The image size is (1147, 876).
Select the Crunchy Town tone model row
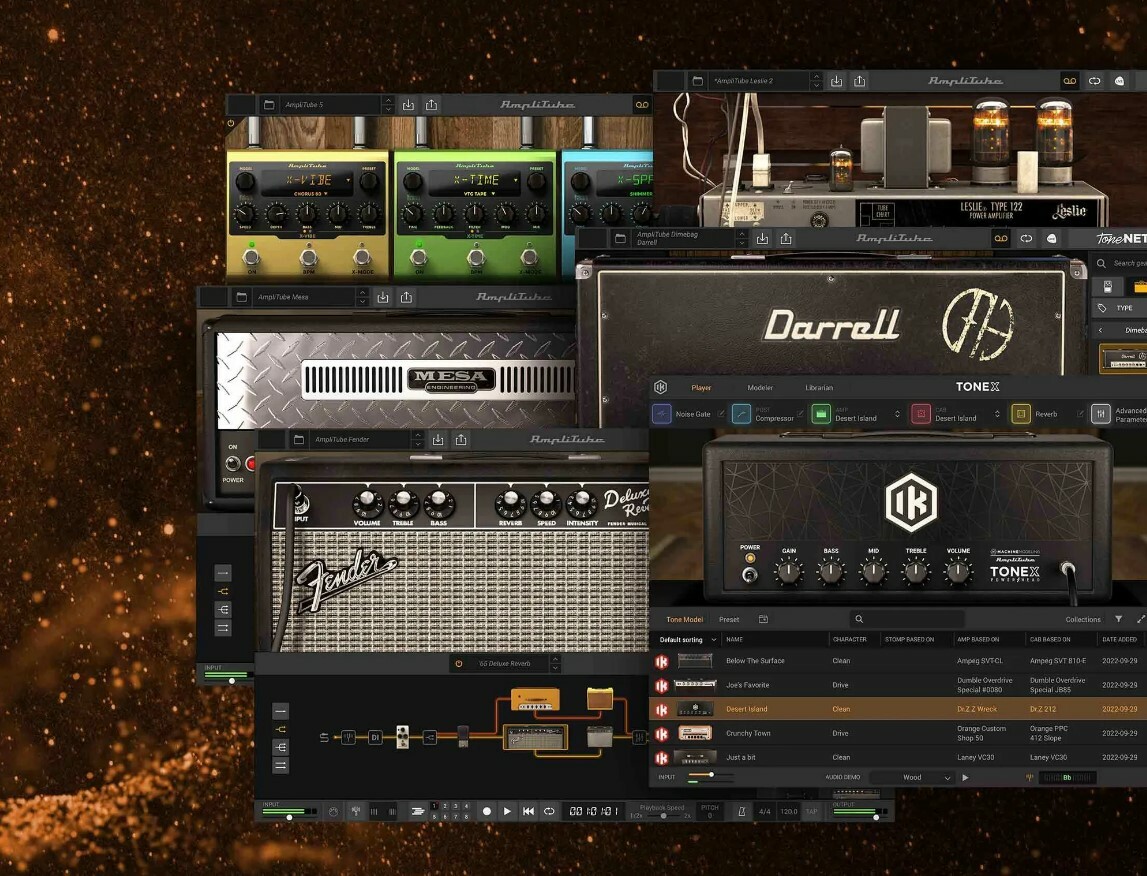pyautogui.click(x=897, y=733)
